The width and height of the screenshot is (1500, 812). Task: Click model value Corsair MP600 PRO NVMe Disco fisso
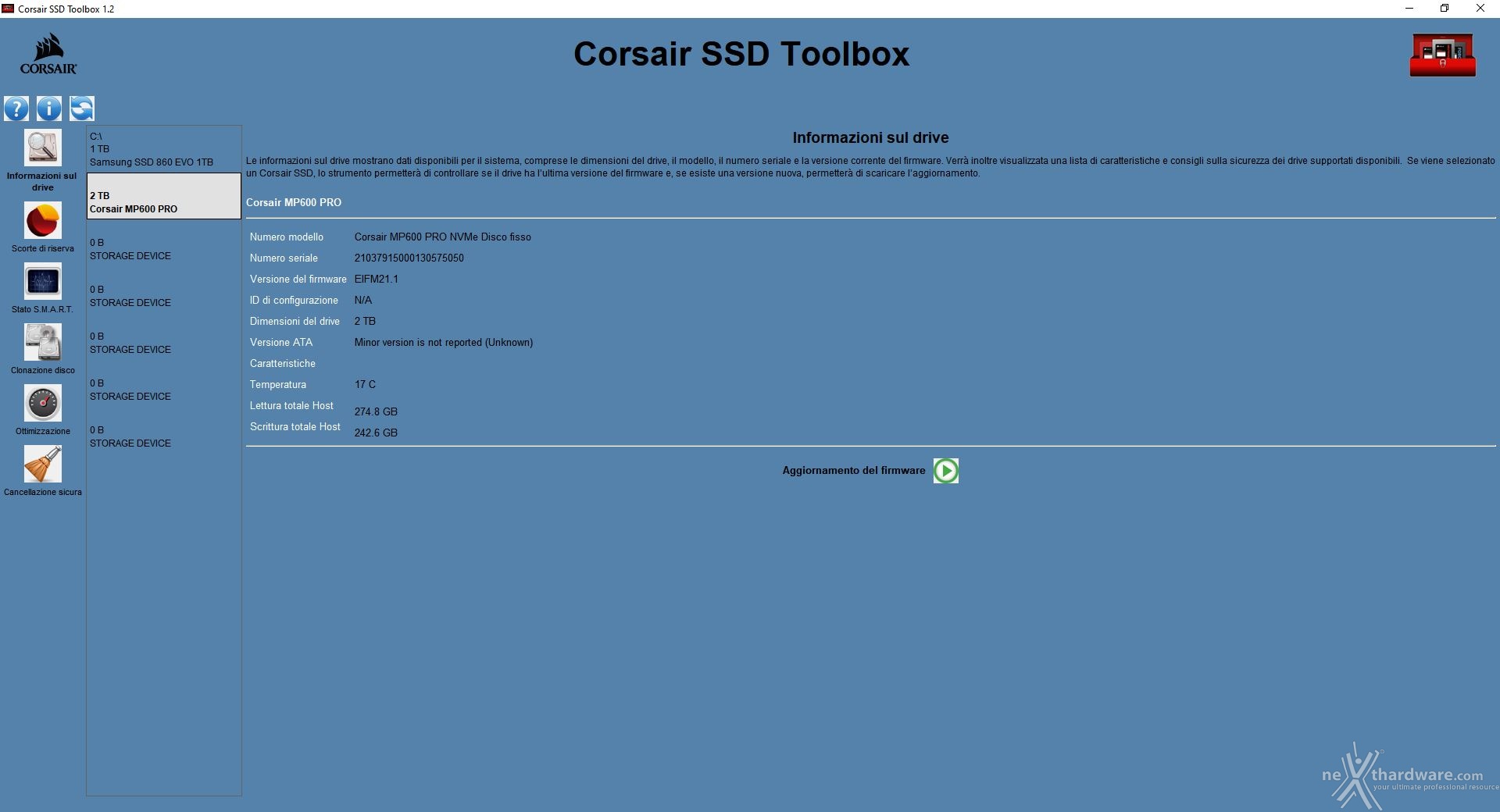point(442,237)
